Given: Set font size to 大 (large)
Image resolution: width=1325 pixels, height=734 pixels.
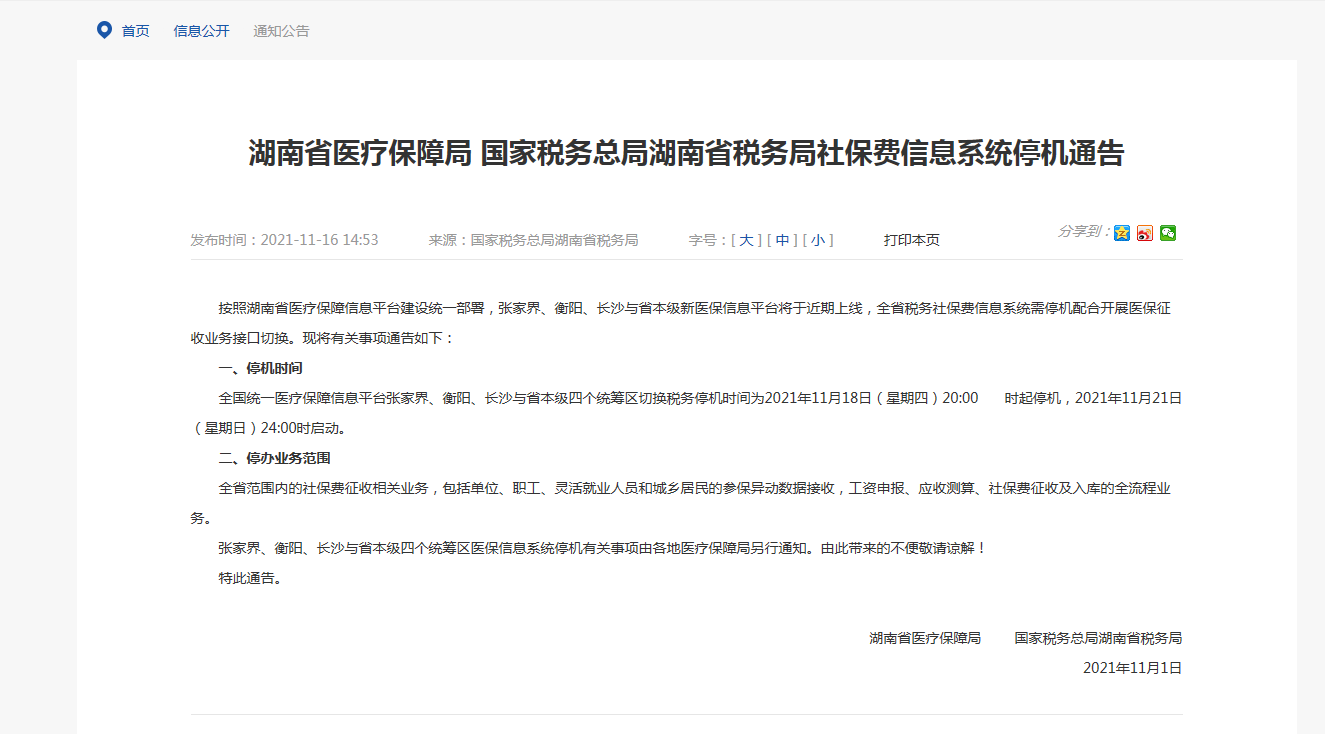Looking at the screenshot, I should [746, 240].
